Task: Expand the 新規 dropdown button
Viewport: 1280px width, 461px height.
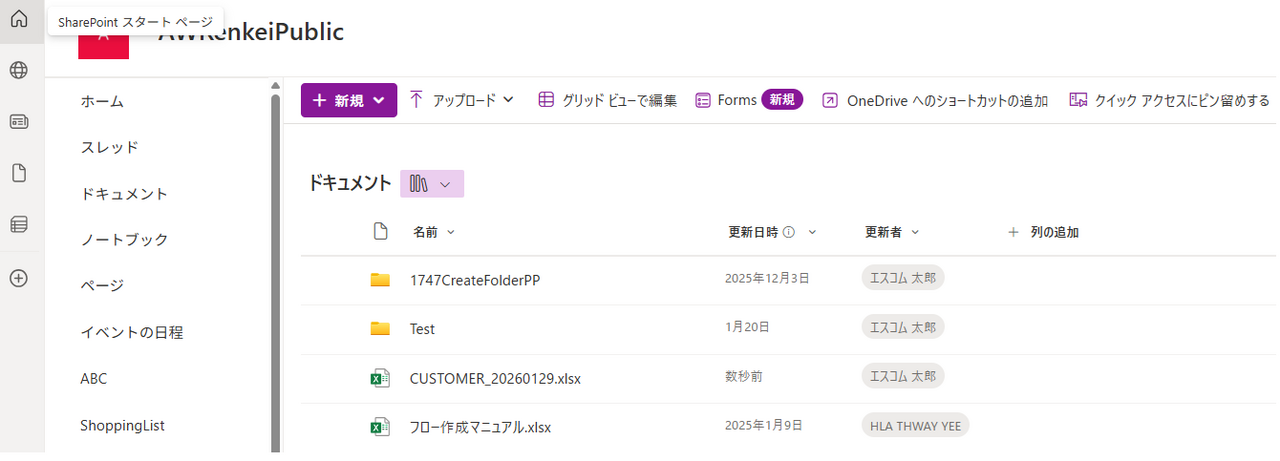Action: coord(349,100)
